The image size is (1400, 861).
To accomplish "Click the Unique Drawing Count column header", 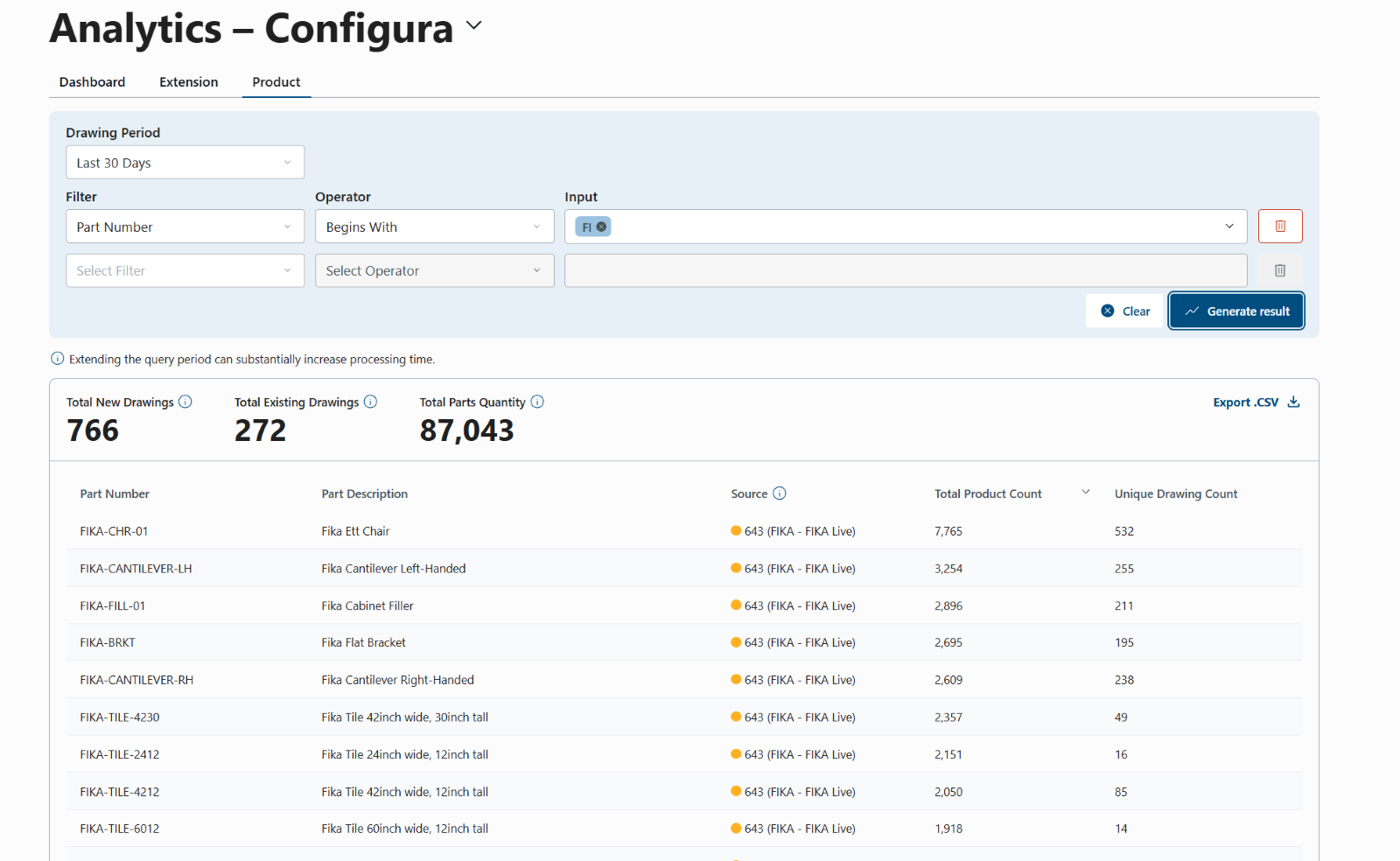I will pyautogui.click(x=1176, y=493).
